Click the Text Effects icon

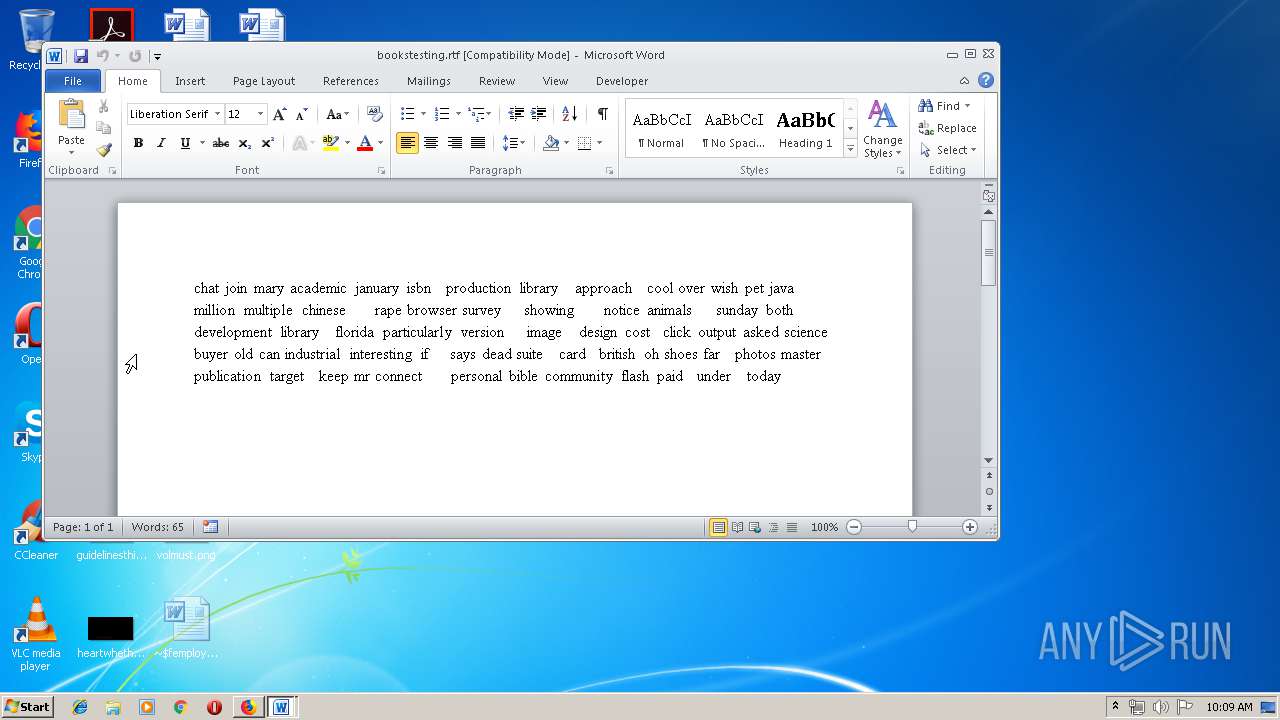[299, 143]
